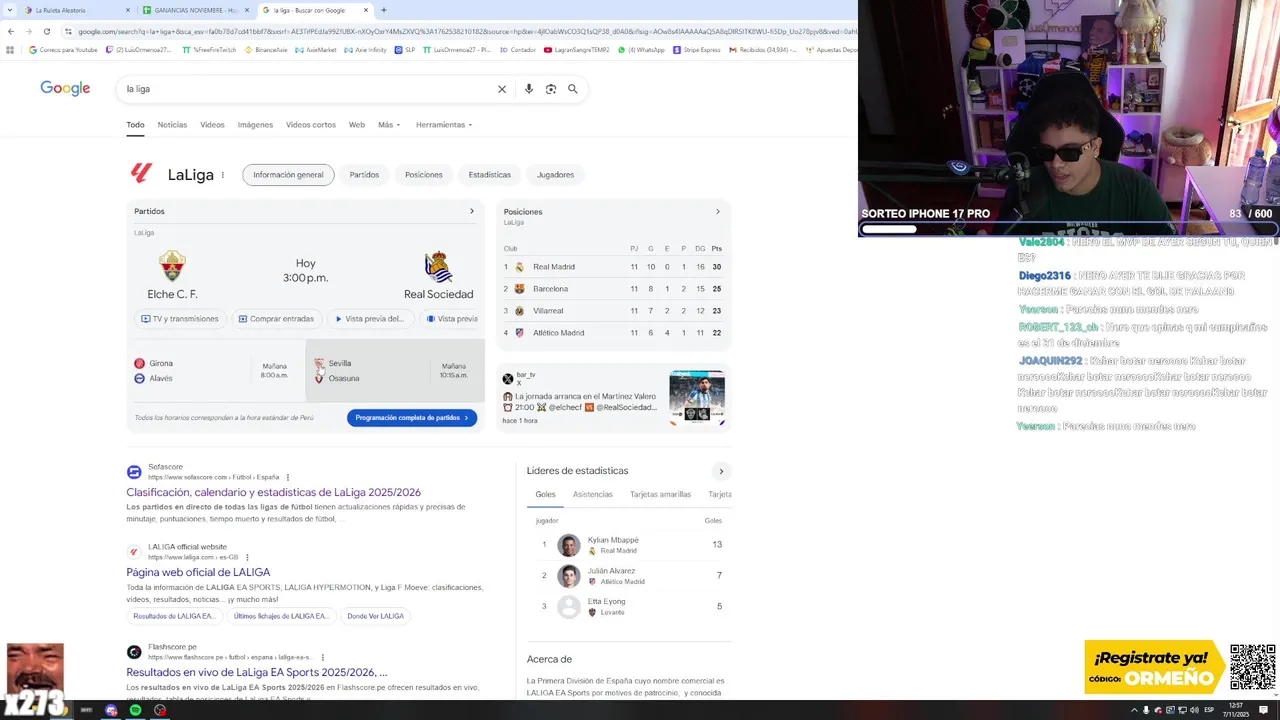This screenshot has width=1280, height=720.
Task: Open the LaLiga three-dot options menu
Action: pos(223,175)
